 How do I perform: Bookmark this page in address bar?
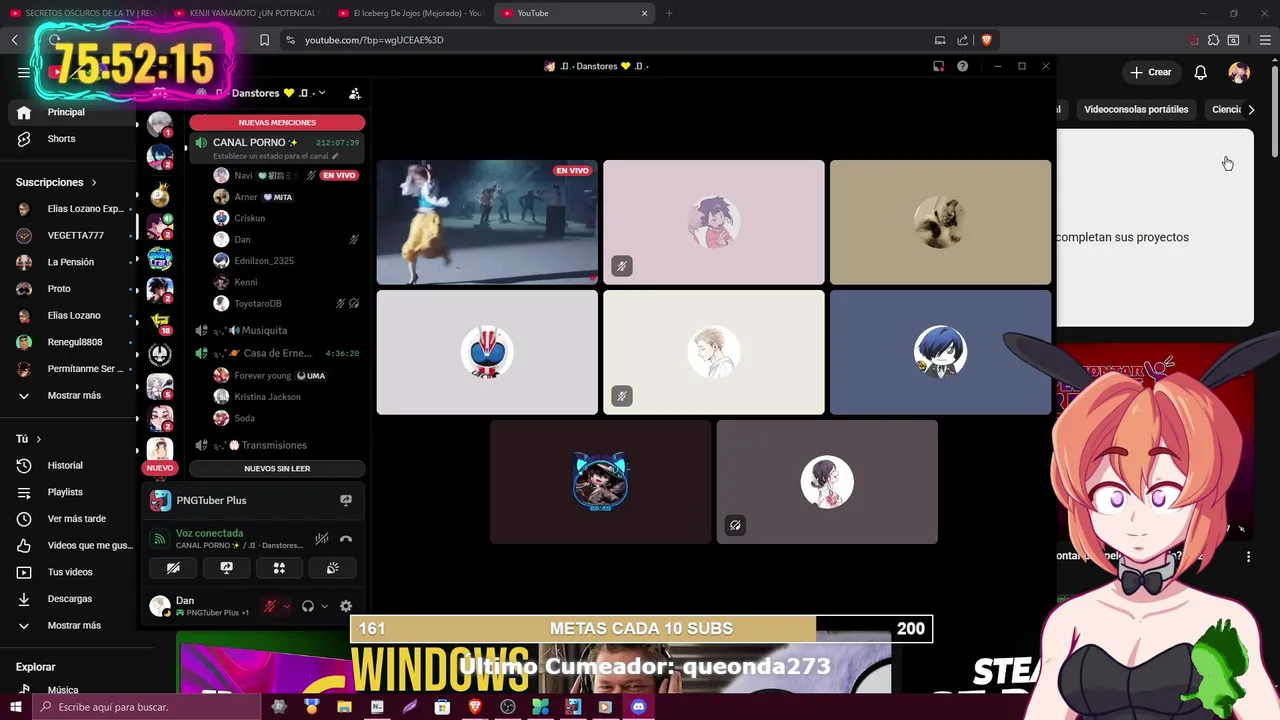pos(264,40)
